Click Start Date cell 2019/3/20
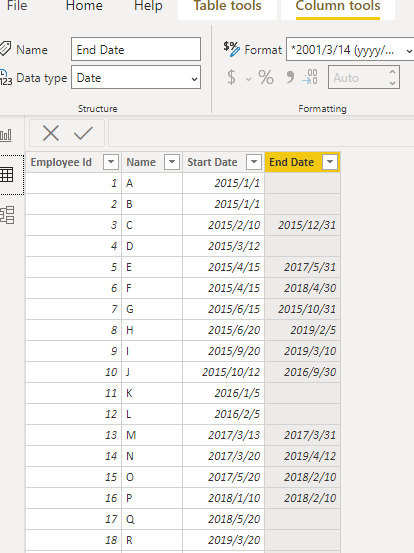Viewport: 414px width, 553px height. pyautogui.click(x=224, y=540)
